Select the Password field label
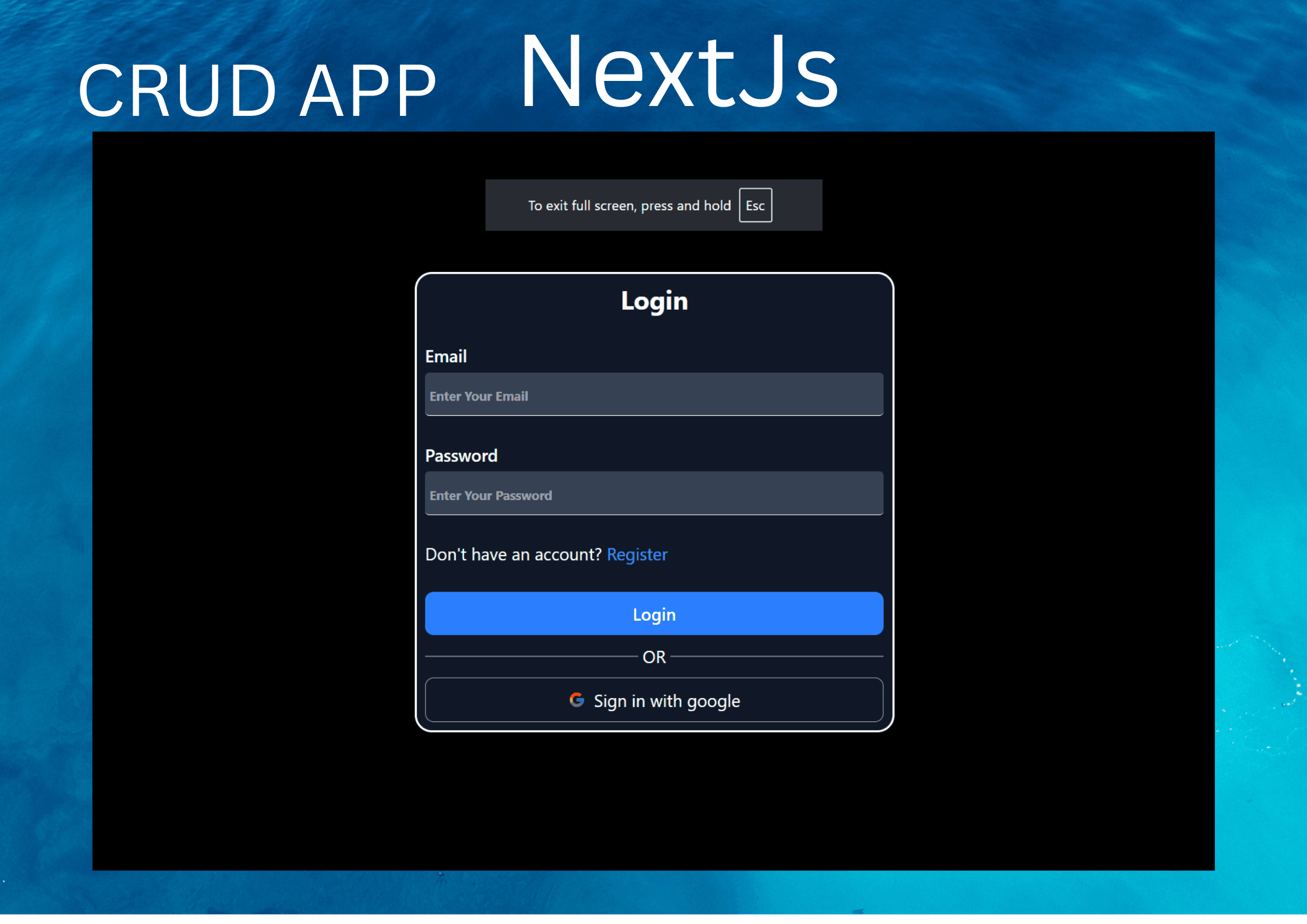 462,455
